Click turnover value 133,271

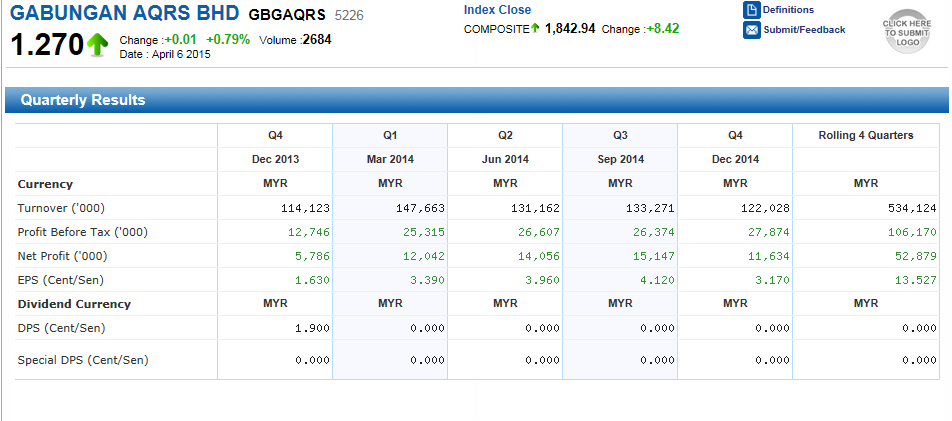pos(650,208)
